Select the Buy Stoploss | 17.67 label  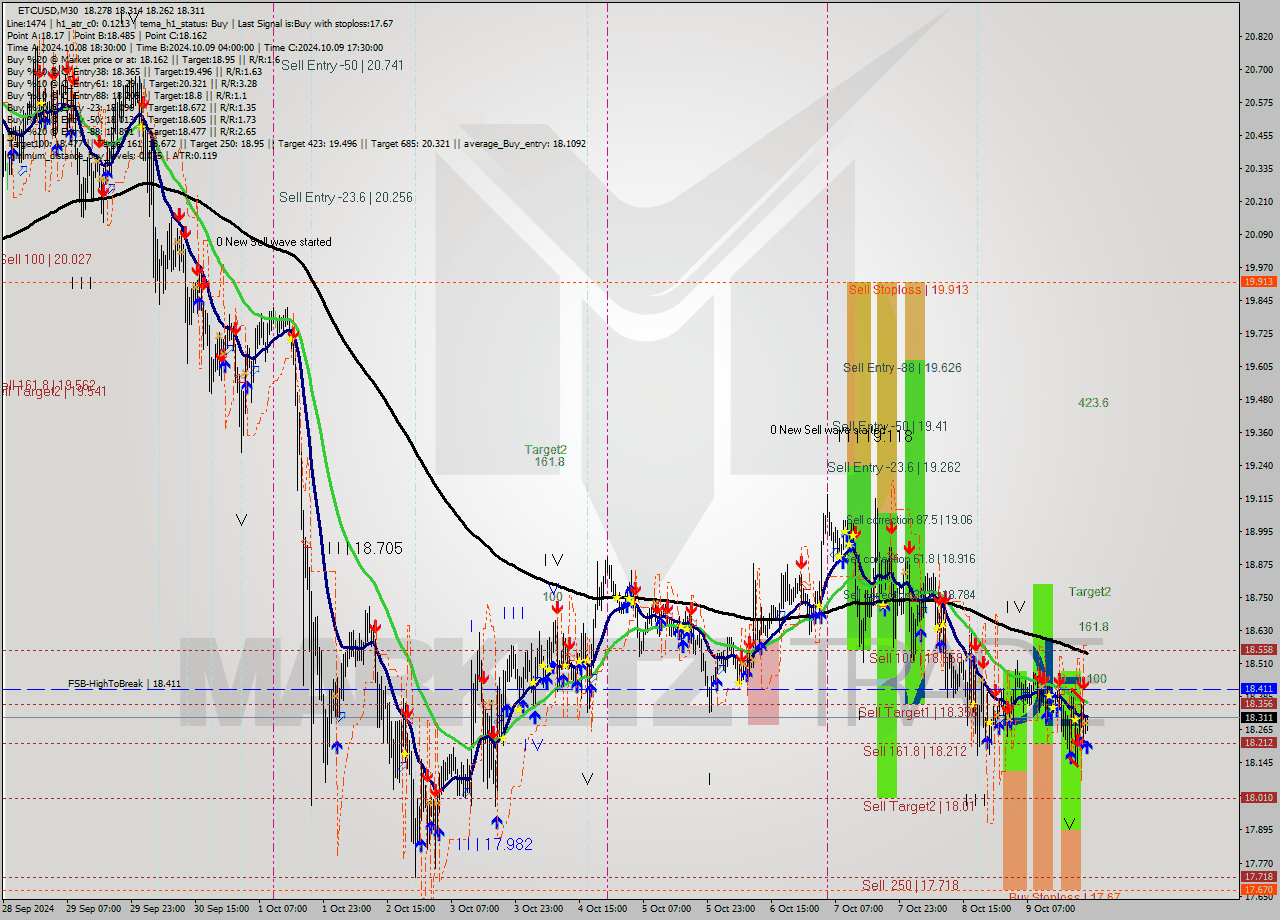coord(1064,897)
